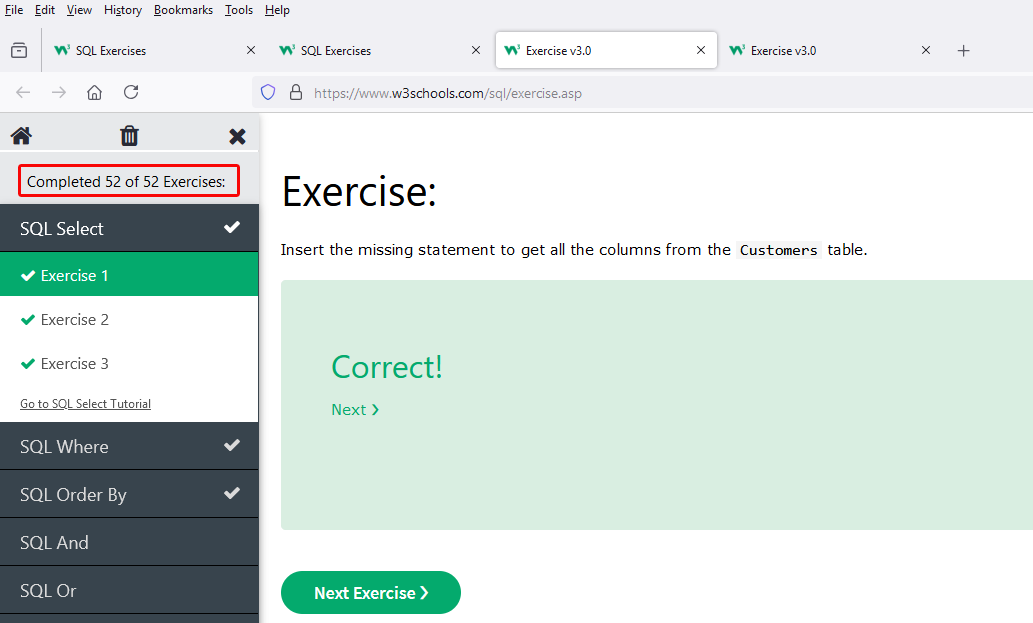1033x623 pixels.
Task: Click the browser home icon
Action: tap(94, 92)
